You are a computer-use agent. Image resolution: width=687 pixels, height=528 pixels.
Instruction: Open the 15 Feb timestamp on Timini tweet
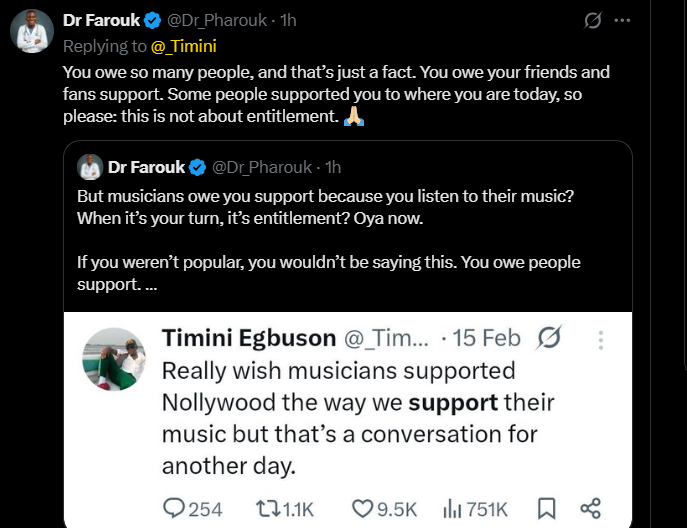487,338
